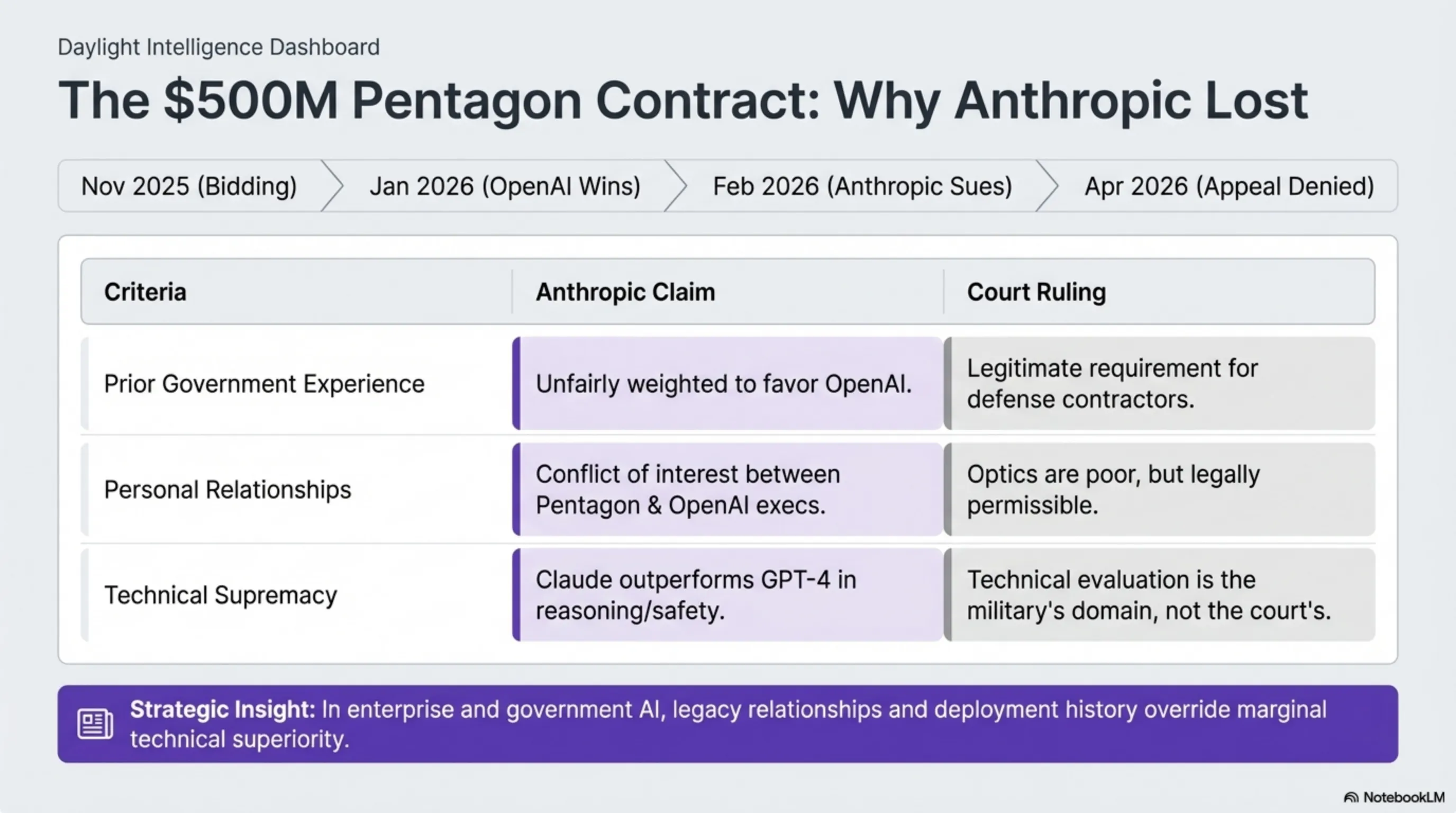Click the NotebookLM logo icon
This screenshot has width=1456, height=813.
coord(1351,797)
